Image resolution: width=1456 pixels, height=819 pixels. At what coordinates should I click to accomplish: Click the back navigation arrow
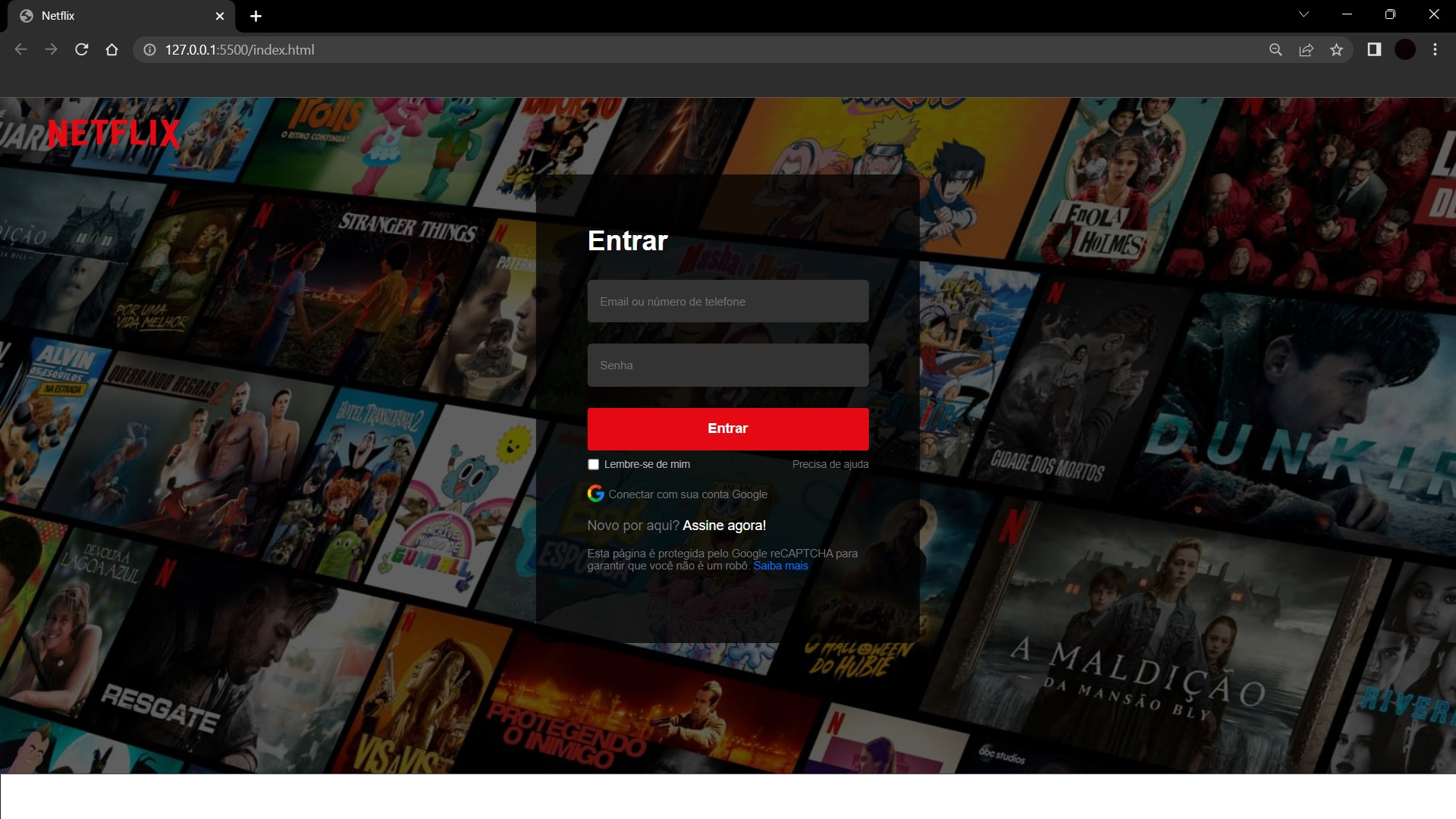(20, 49)
